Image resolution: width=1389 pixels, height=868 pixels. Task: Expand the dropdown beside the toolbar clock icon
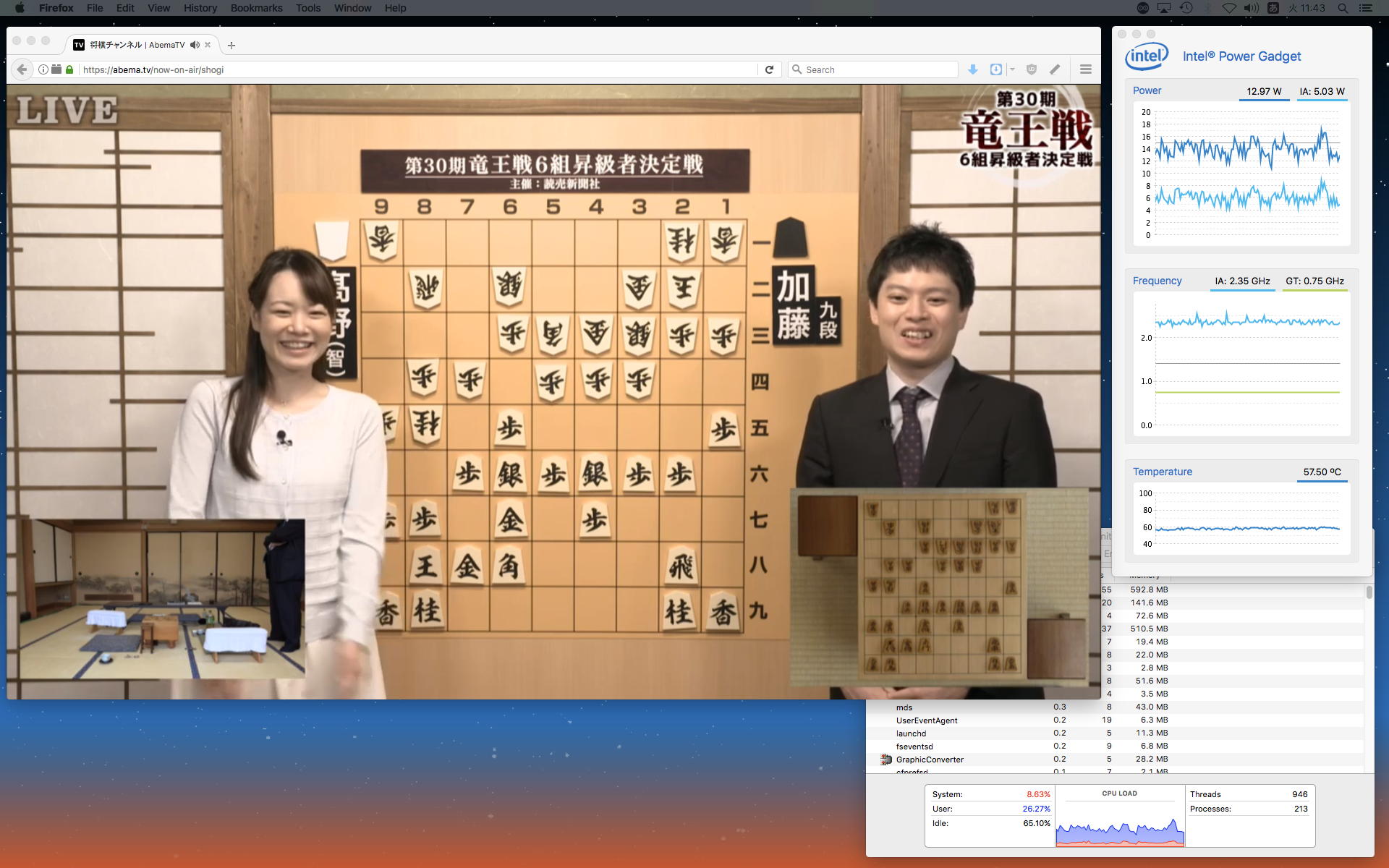pyautogui.click(x=1012, y=69)
